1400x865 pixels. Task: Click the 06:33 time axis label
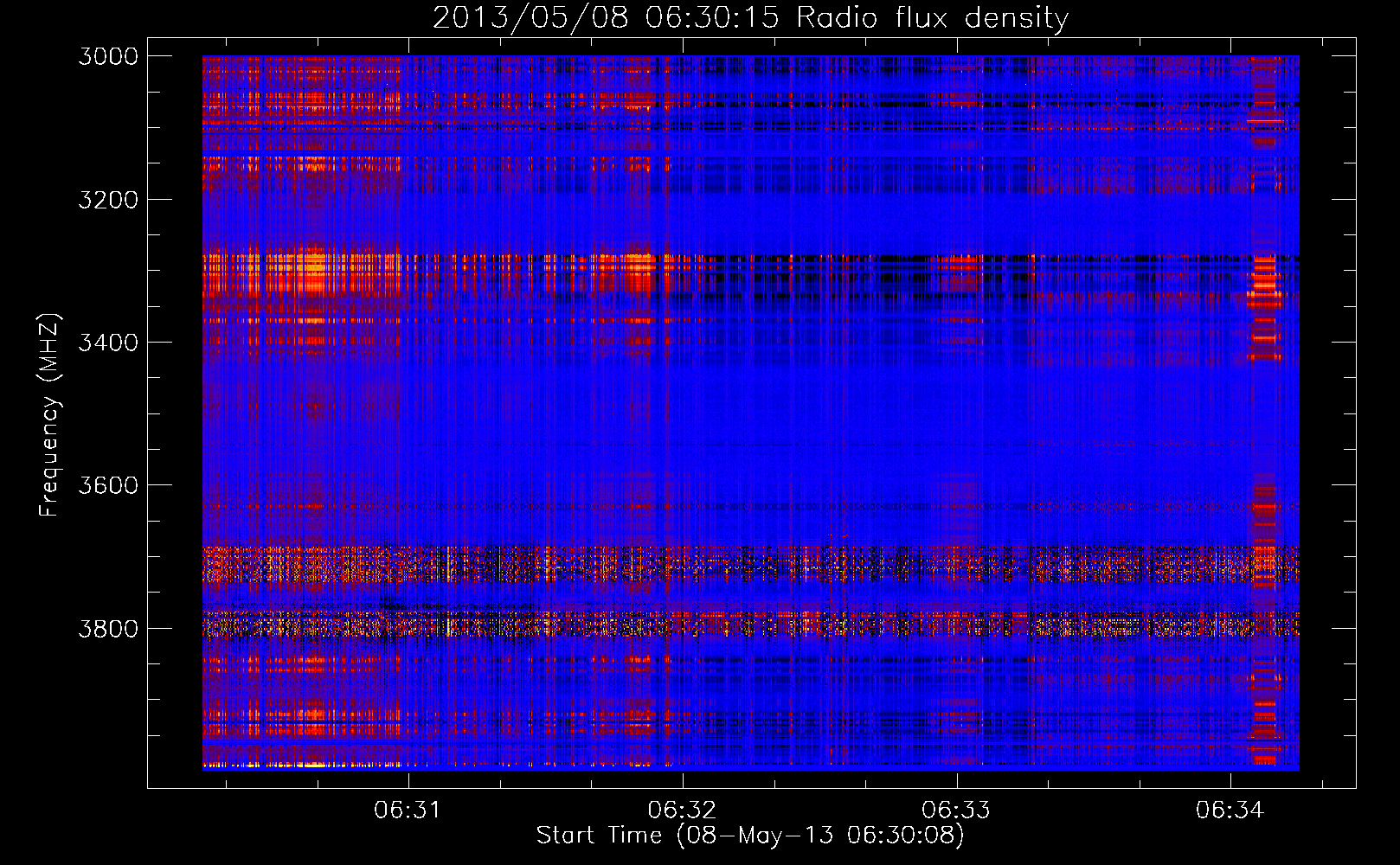(956, 810)
